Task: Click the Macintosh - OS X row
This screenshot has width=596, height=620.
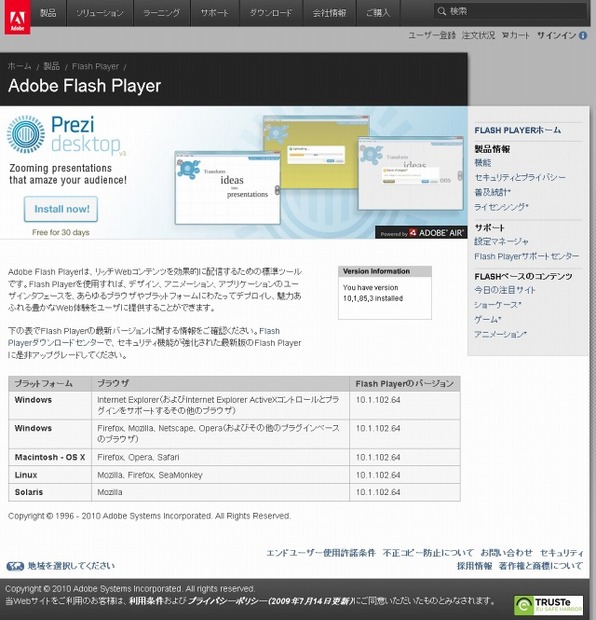Action: point(234,457)
